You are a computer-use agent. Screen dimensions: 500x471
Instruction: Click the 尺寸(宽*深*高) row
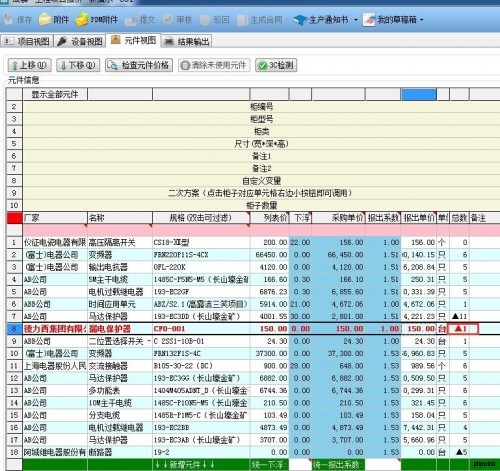click(x=261, y=144)
